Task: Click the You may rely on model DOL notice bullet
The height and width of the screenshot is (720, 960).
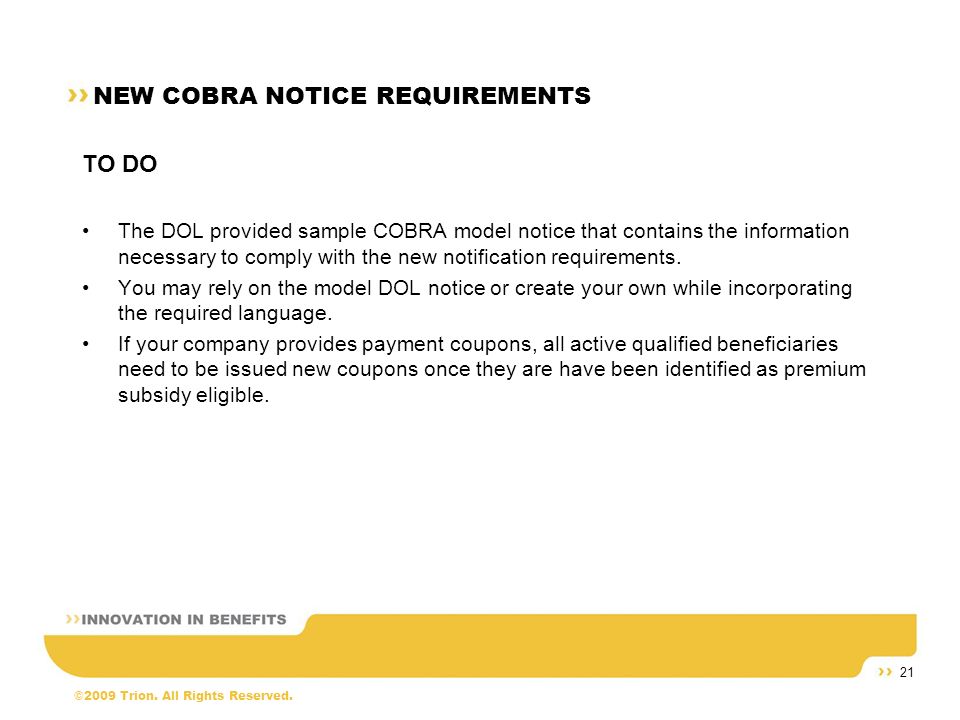Action: [485, 300]
